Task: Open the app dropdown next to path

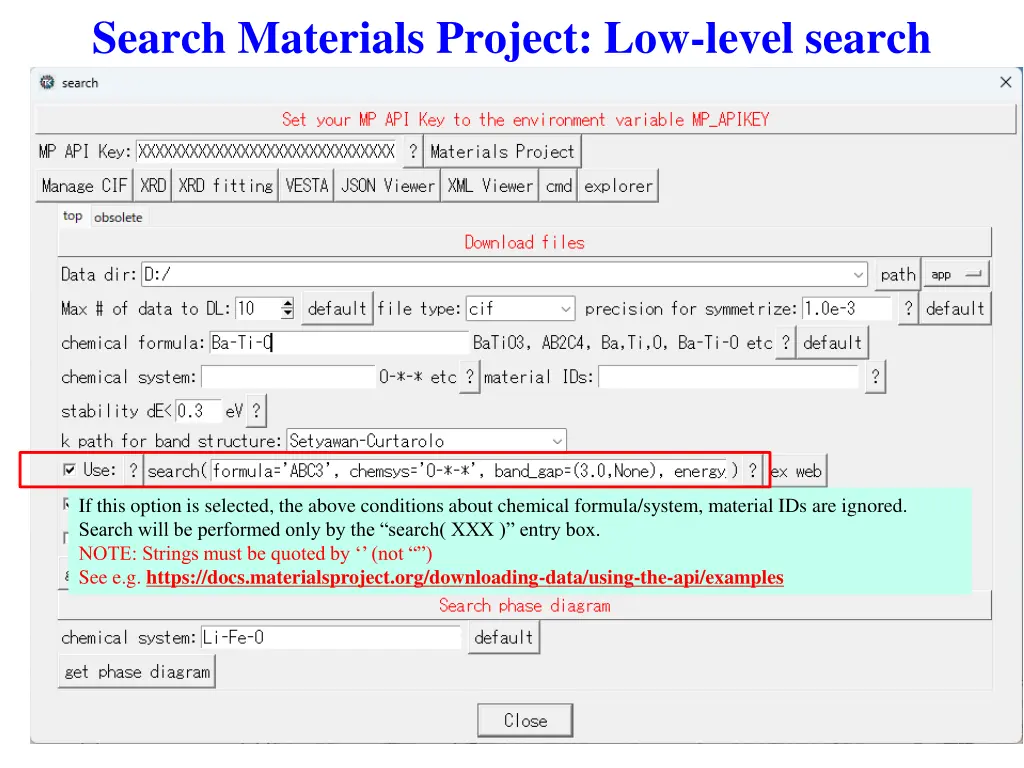Action: pyautogui.click(x=956, y=274)
